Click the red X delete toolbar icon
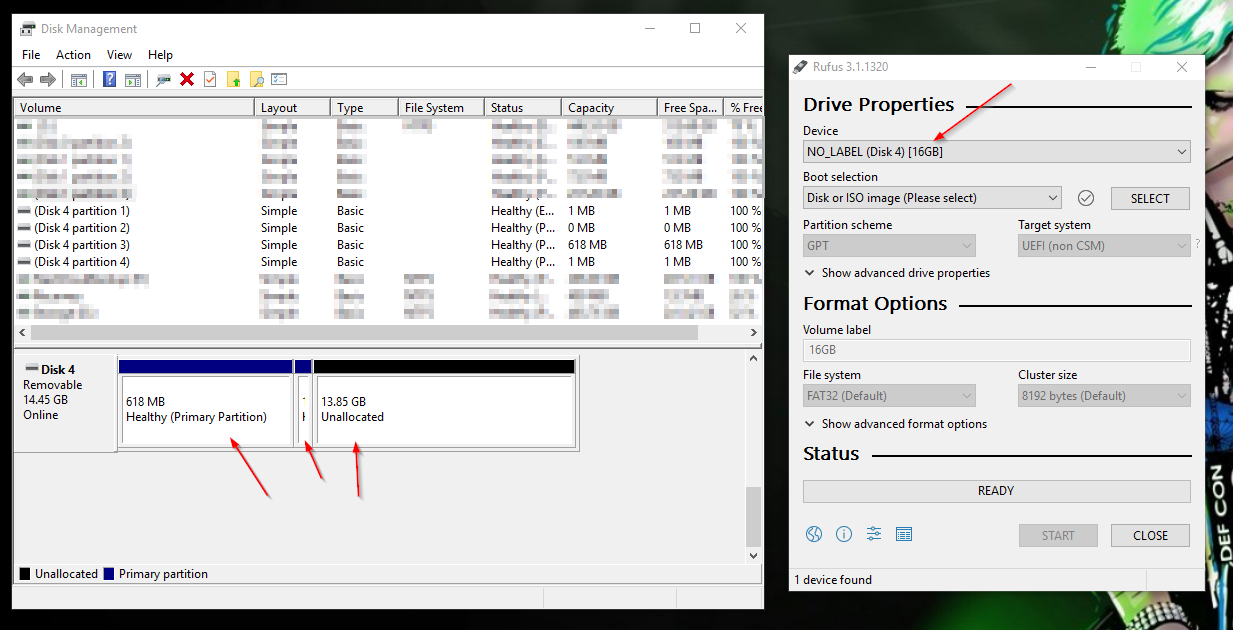Viewport: 1233px width, 630px height. (187, 79)
